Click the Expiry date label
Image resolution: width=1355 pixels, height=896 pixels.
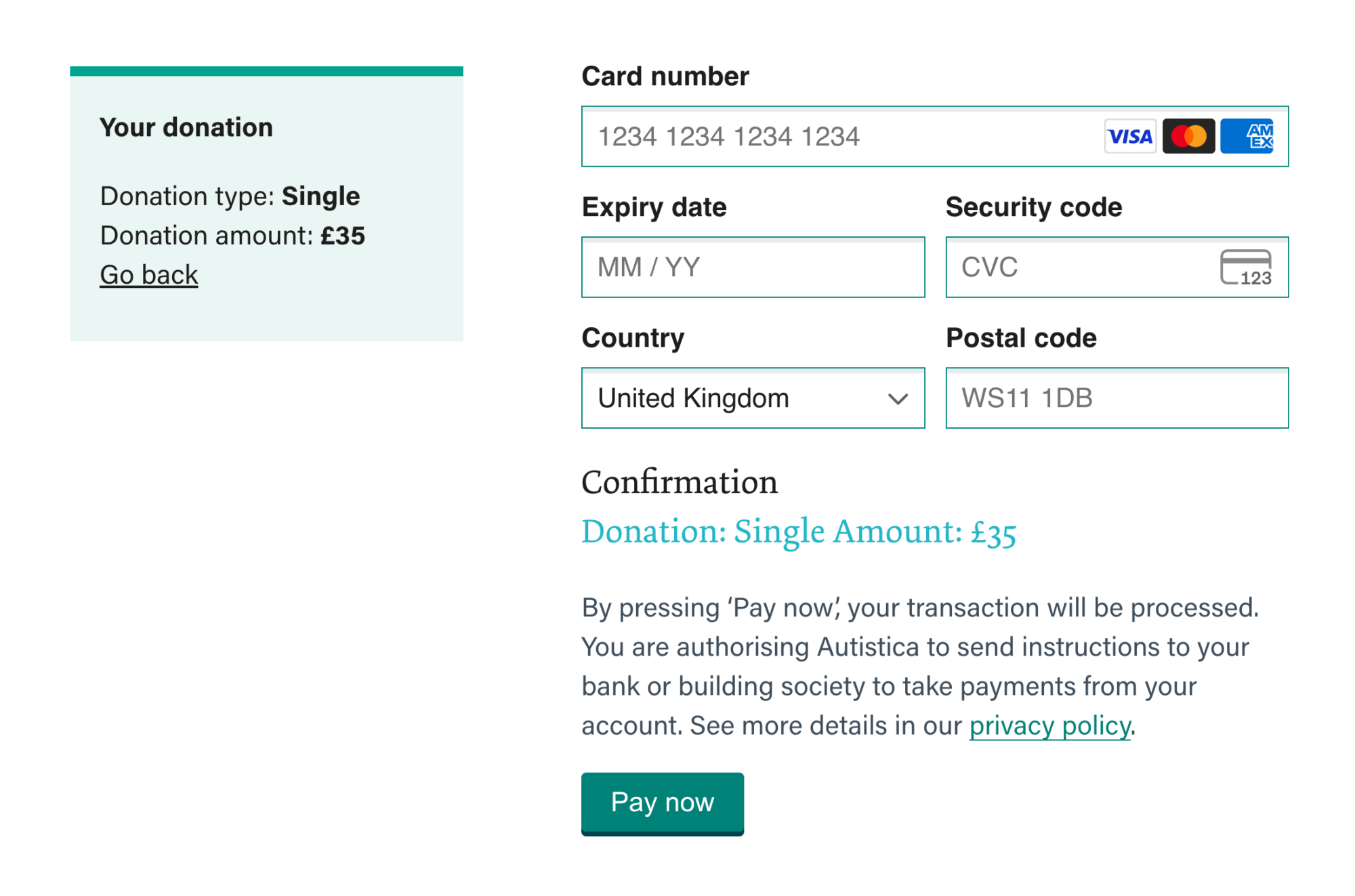[654, 207]
